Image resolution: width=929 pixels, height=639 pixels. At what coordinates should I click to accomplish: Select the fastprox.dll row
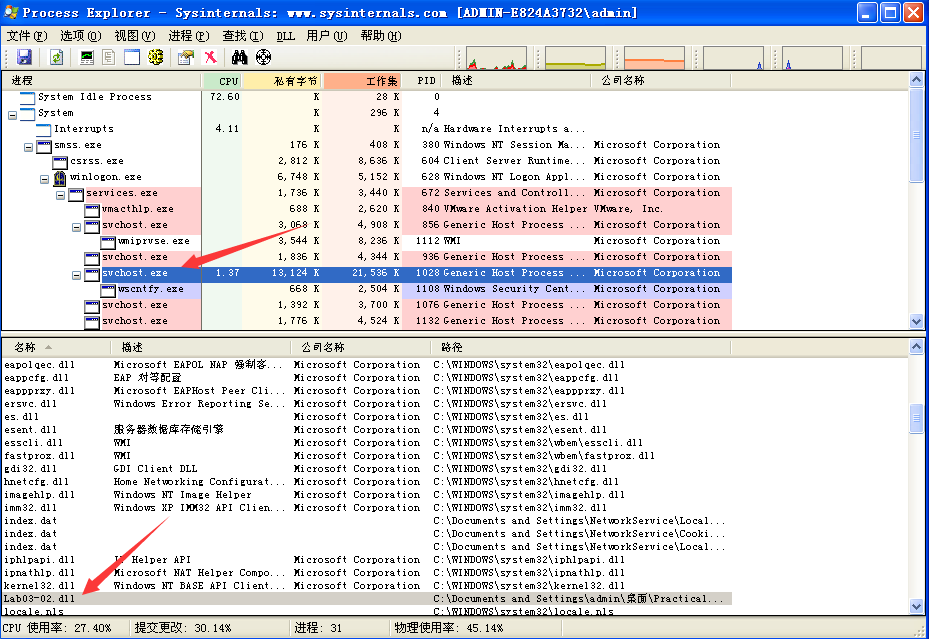[367, 456]
